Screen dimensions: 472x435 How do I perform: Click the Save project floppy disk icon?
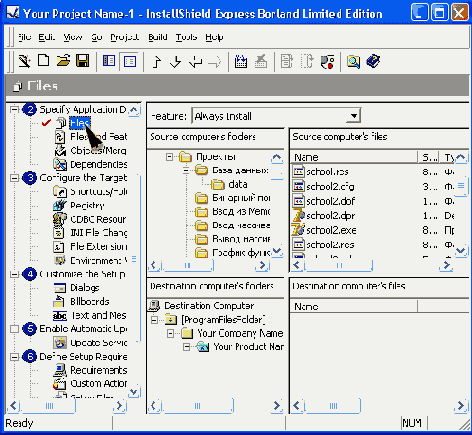tap(82, 61)
